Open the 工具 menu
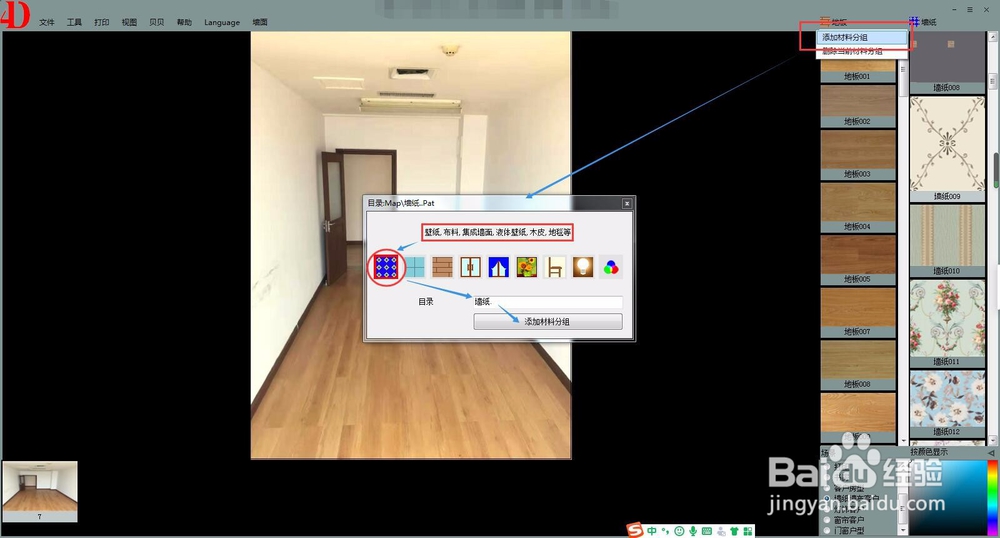The height and width of the screenshot is (538, 1000). [74, 22]
